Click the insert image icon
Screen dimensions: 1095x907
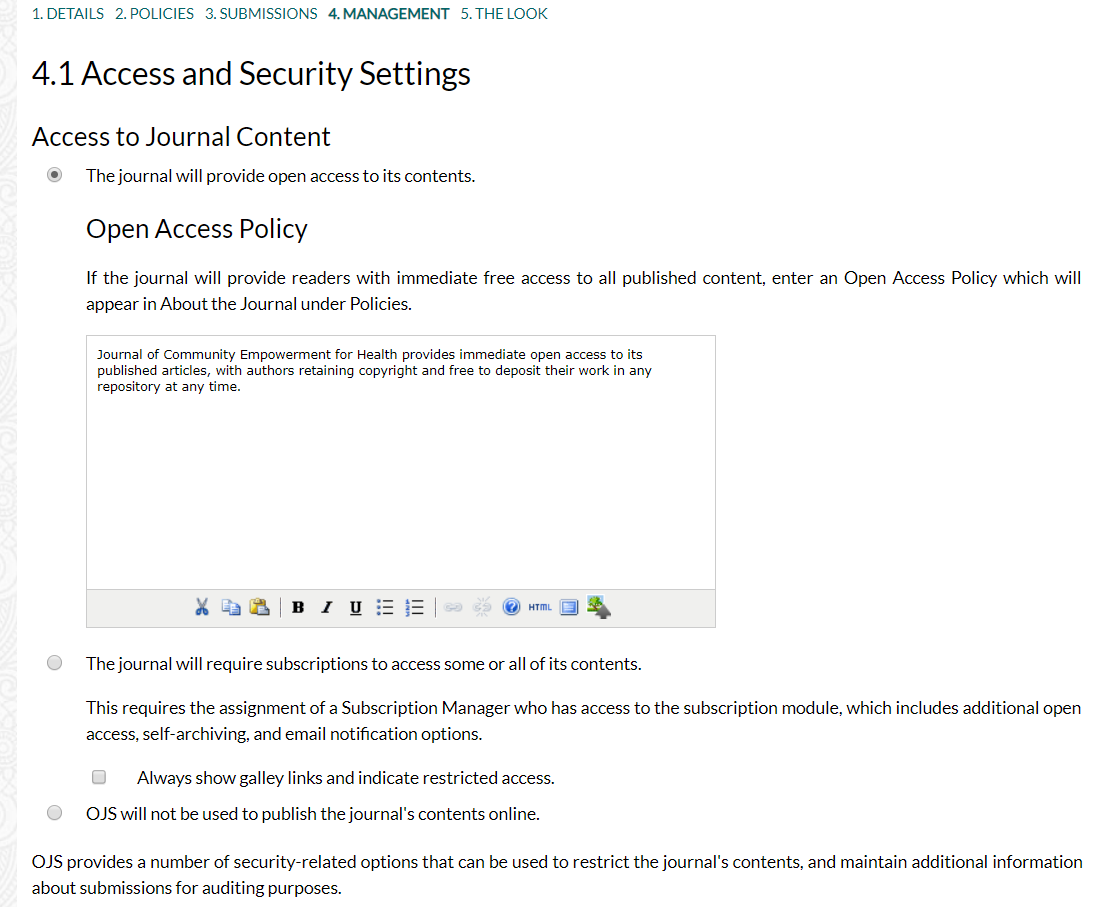click(x=598, y=607)
